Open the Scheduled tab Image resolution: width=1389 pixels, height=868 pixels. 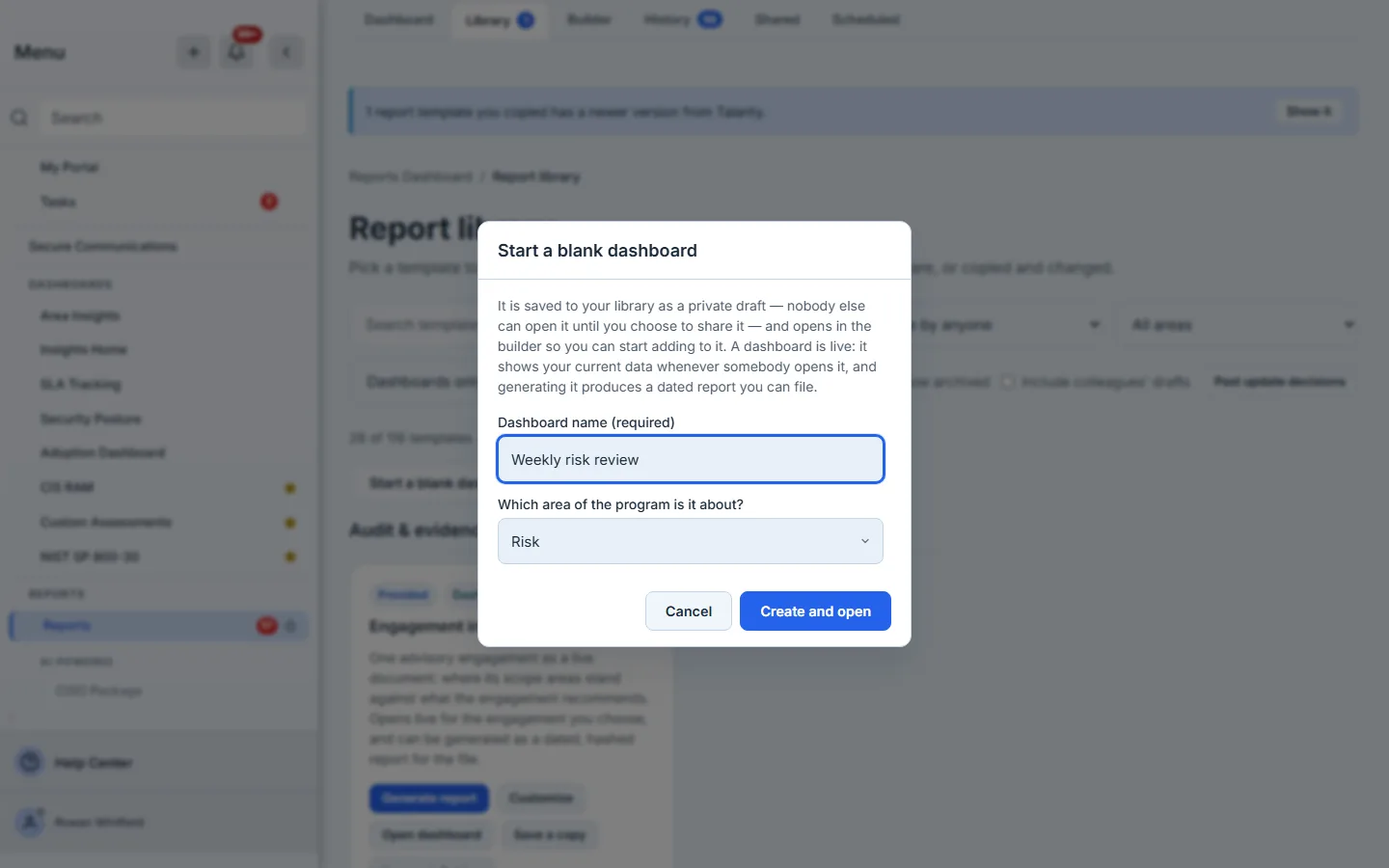click(865, 19)
